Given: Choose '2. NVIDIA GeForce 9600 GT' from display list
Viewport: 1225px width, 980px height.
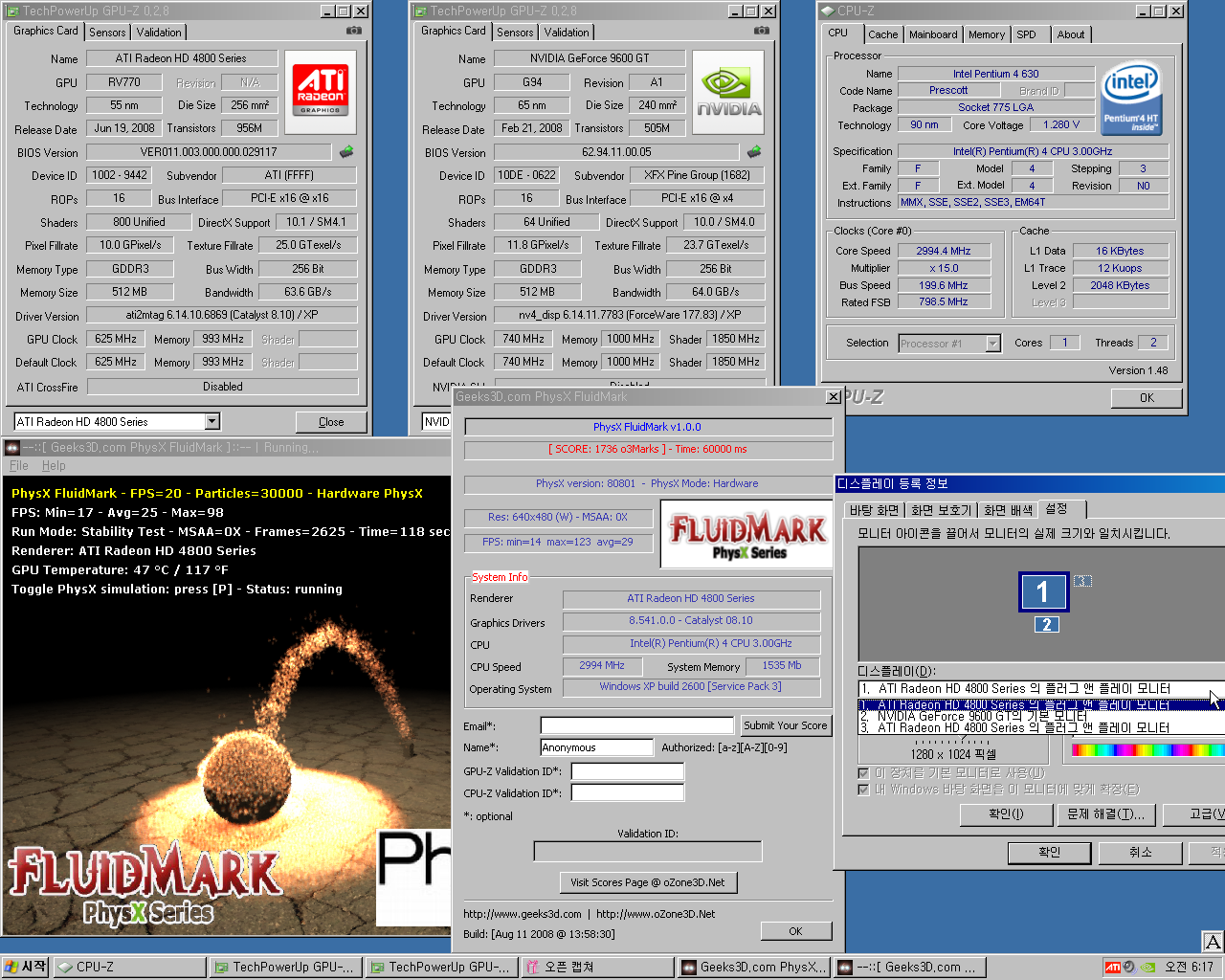Looking at the screenshot, I should 1041,716.
